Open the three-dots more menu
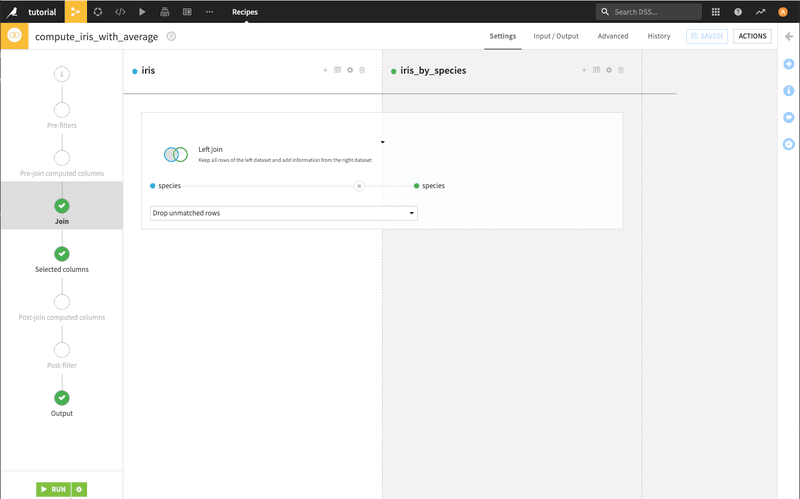The image size is (800, 499). pos(209,12)
